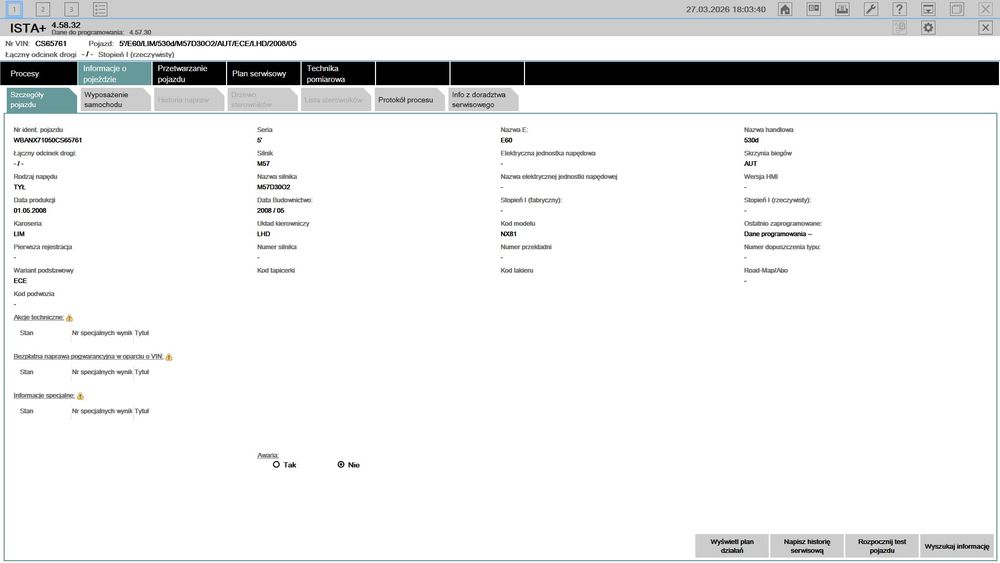Click the Drzewo sterowników tab
This screenshot has width=1000, height=563.
click(261, 99)
